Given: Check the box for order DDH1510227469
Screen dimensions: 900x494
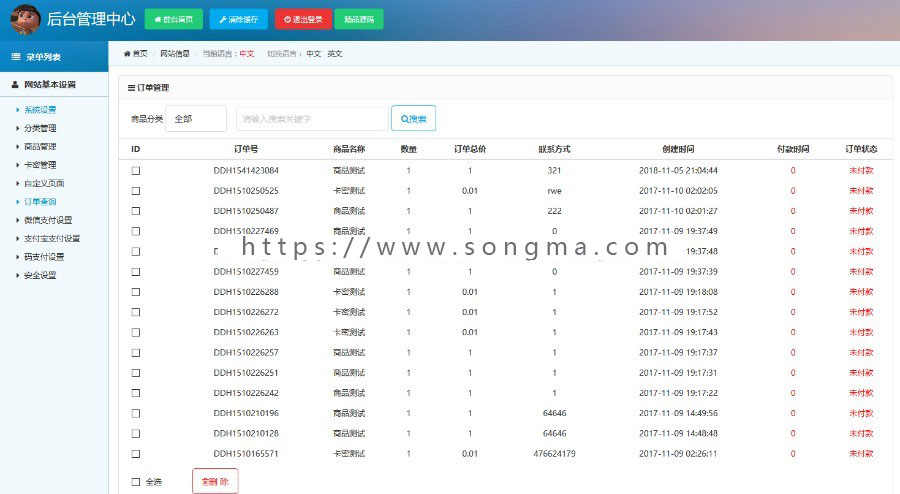Looking at the screenshot, I should [135, 231].
